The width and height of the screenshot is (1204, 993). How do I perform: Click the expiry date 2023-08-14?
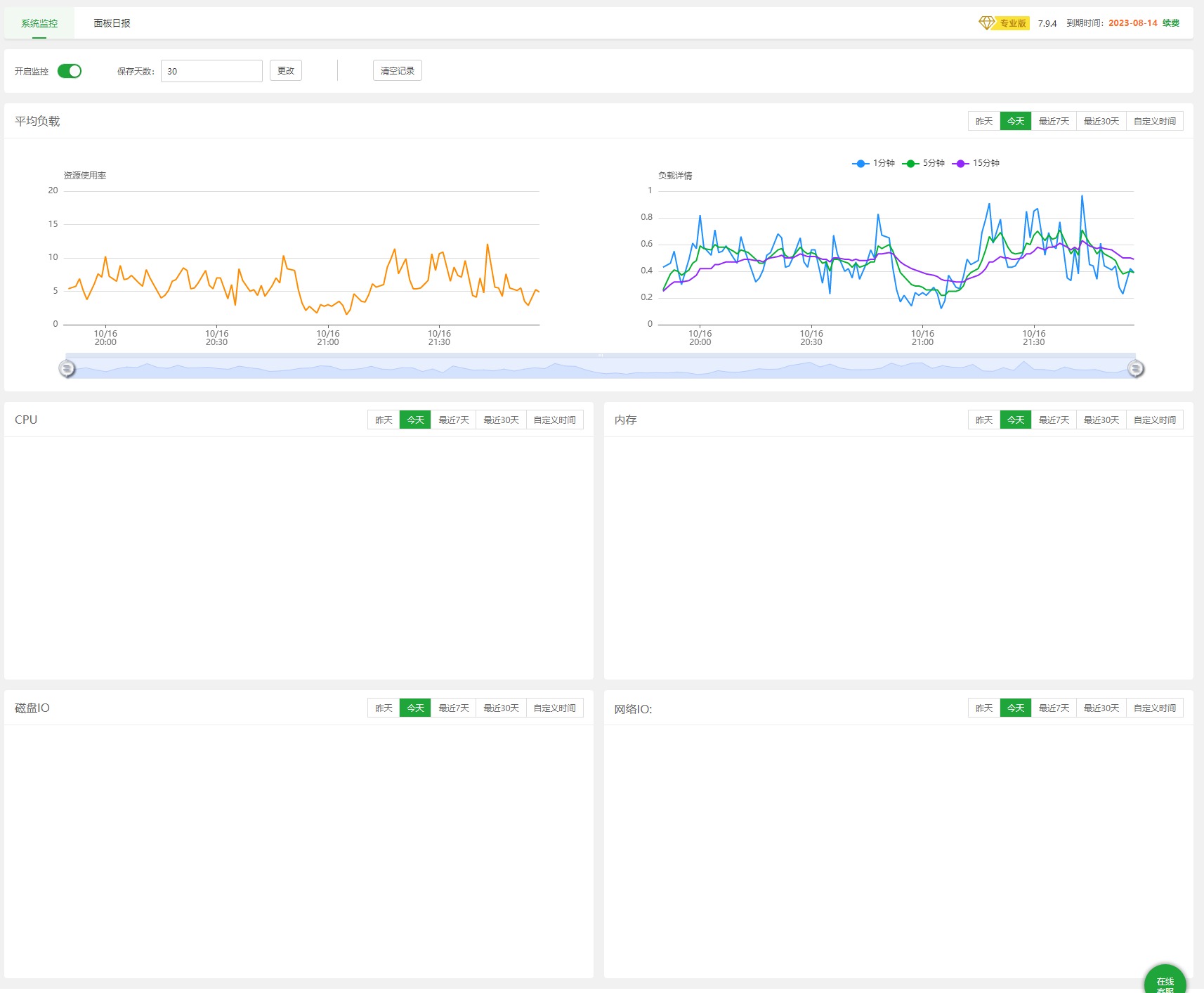click(x=1133, y=23)
